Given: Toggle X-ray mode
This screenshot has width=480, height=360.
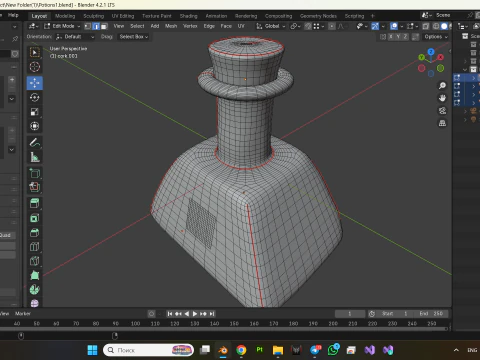Looking at the screenshot, I should pos(426,26).
